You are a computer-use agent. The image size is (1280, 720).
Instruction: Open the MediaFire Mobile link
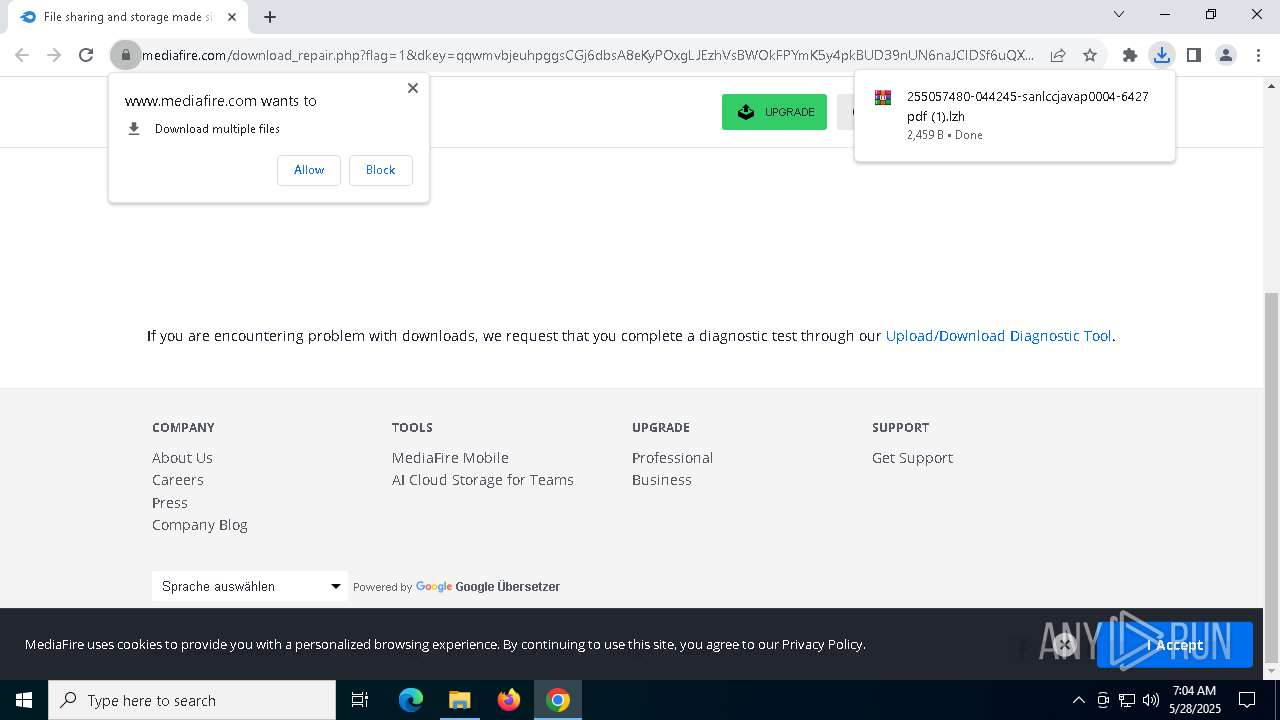coord(450,458)
